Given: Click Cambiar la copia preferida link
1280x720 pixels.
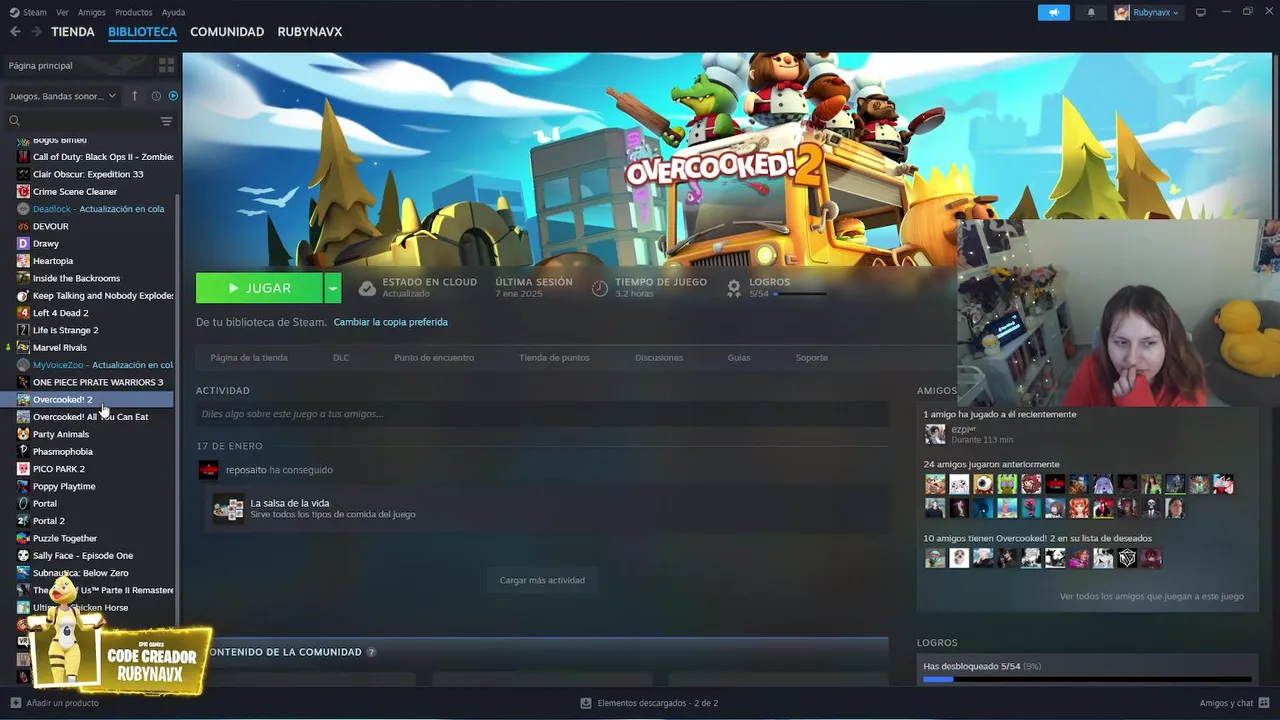Looking at the screenshot, I should pyautogui.click(x=390, y=322).
